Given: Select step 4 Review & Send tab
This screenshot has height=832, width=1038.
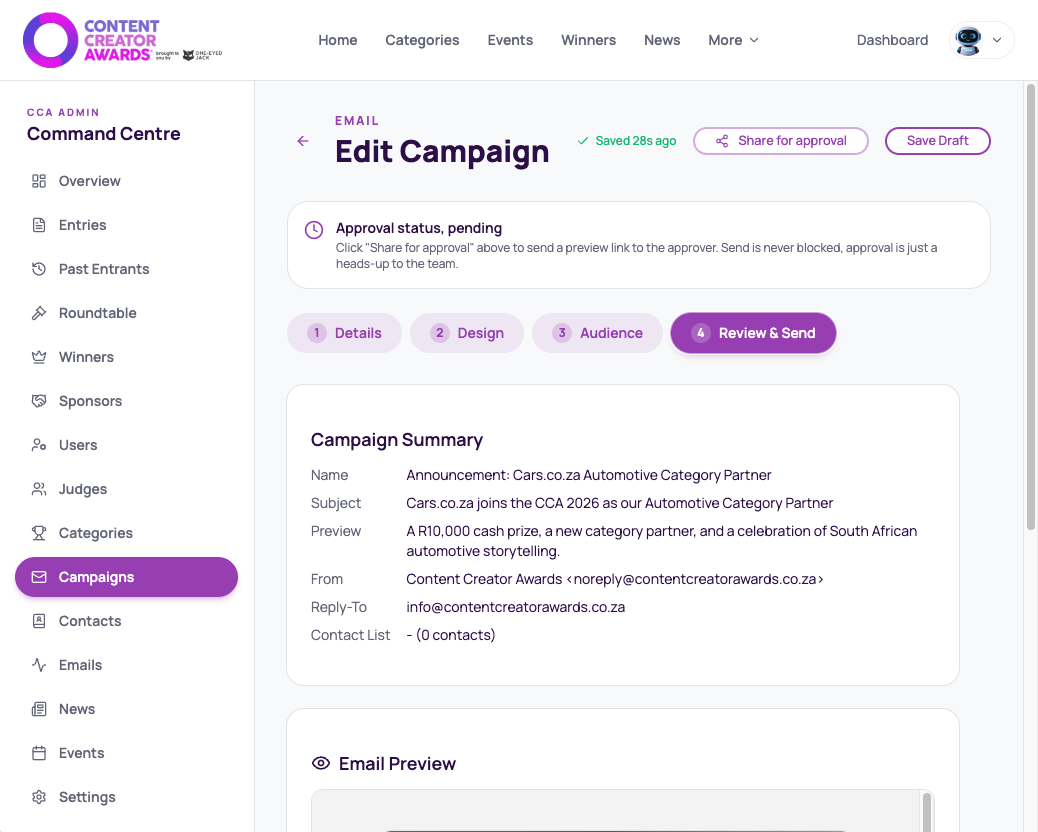Looking at the screenshot, I should pyautogui.click(x=753, y=333).
